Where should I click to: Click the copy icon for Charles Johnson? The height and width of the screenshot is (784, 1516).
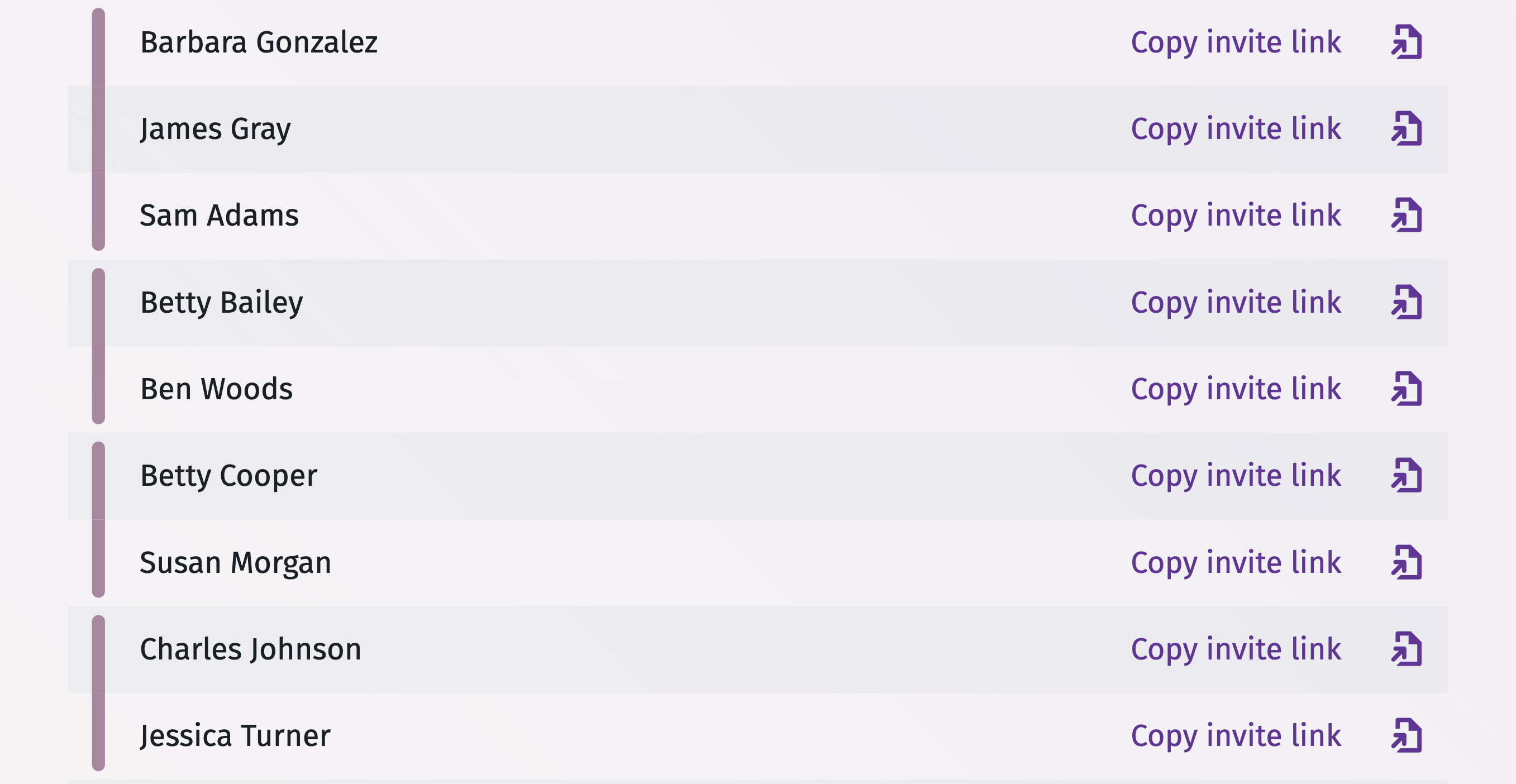[x=1407, y=649]
